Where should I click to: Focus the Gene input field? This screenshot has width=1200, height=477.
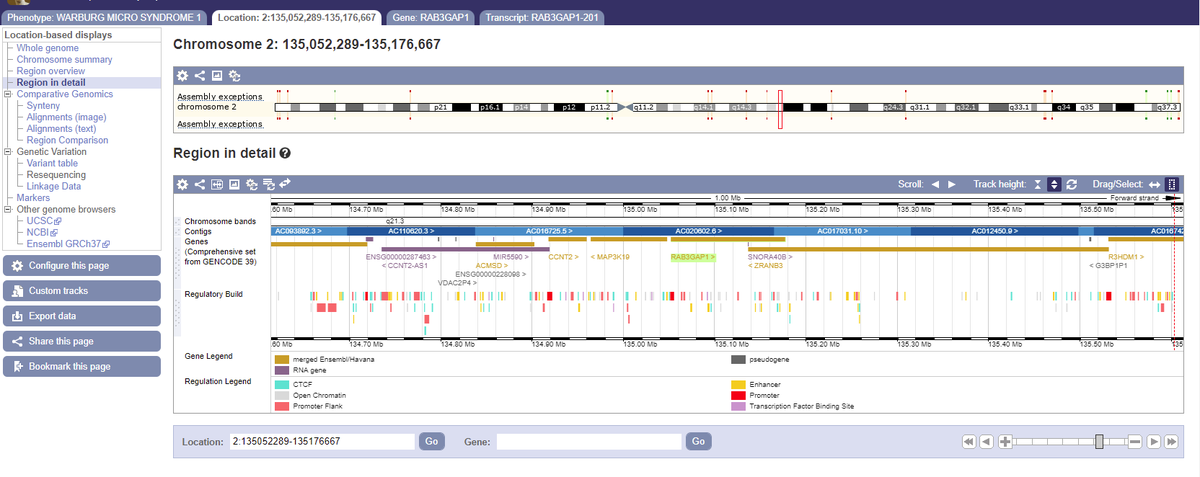[589, 441]
